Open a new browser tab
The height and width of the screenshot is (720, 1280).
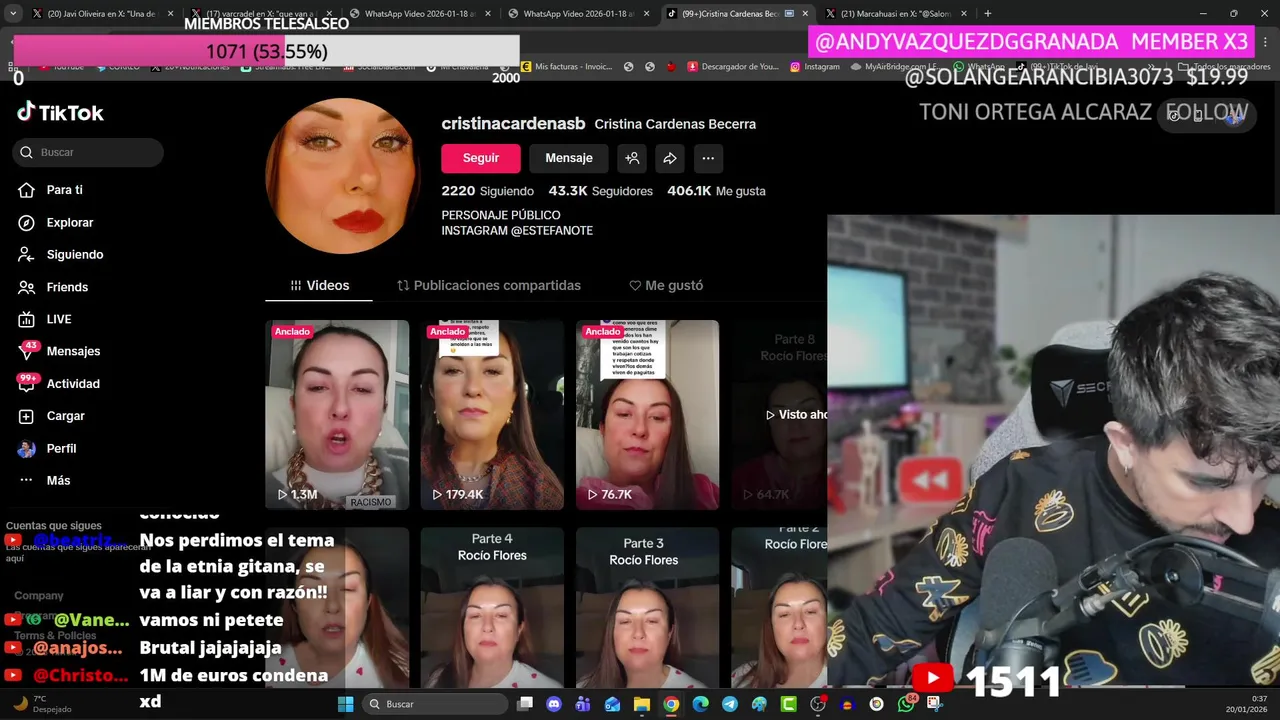[988, 14]
